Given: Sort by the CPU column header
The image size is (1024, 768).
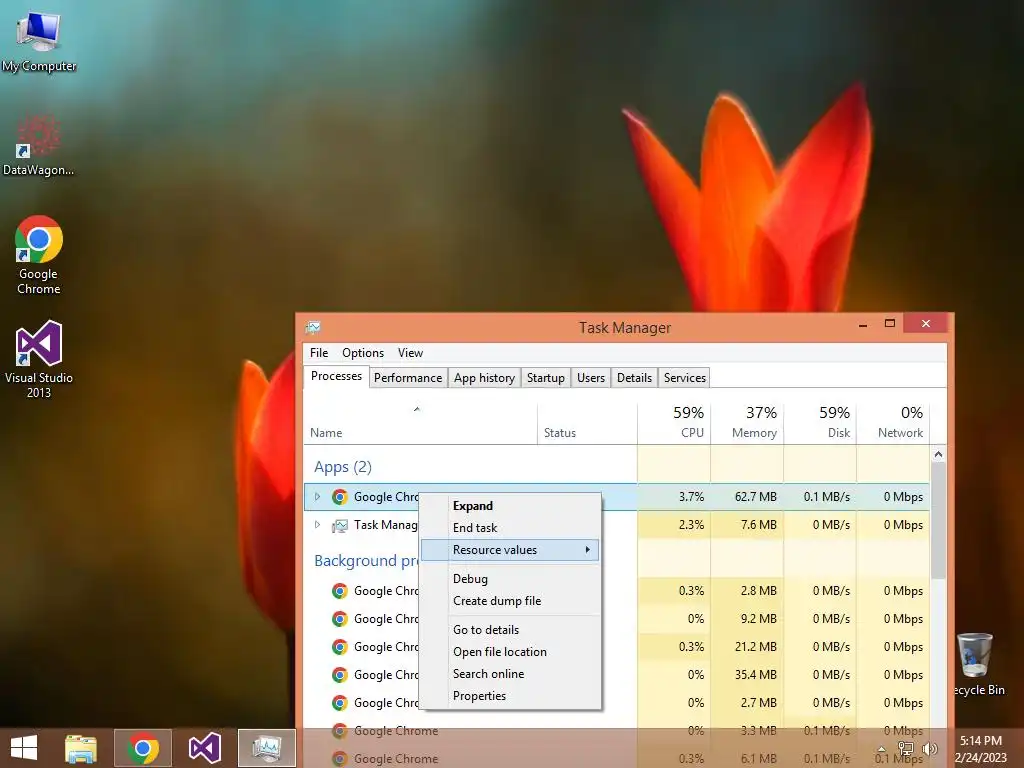Looking at the screenshot, I should coord(674,422).
